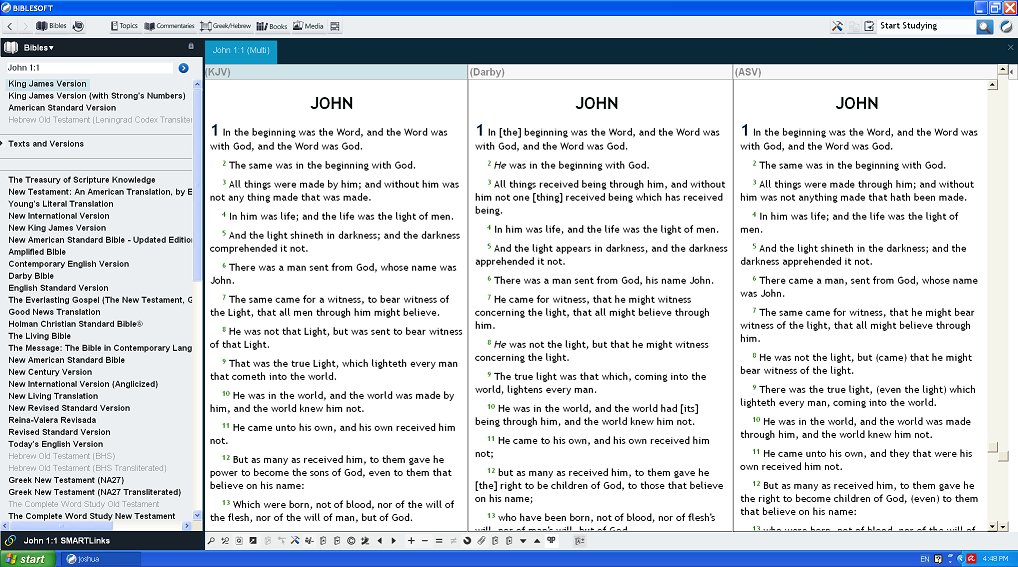This screenshot has width=1018, height=567.
Task: Select New International Version
Action: tap(59, 216)
